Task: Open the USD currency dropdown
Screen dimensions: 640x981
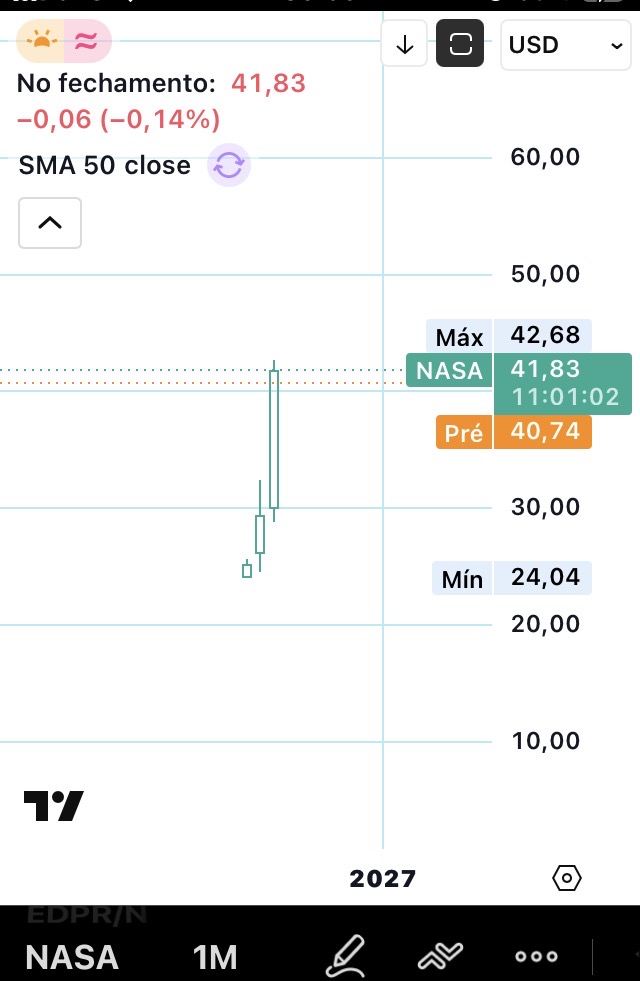Action: tap(566, 45)
